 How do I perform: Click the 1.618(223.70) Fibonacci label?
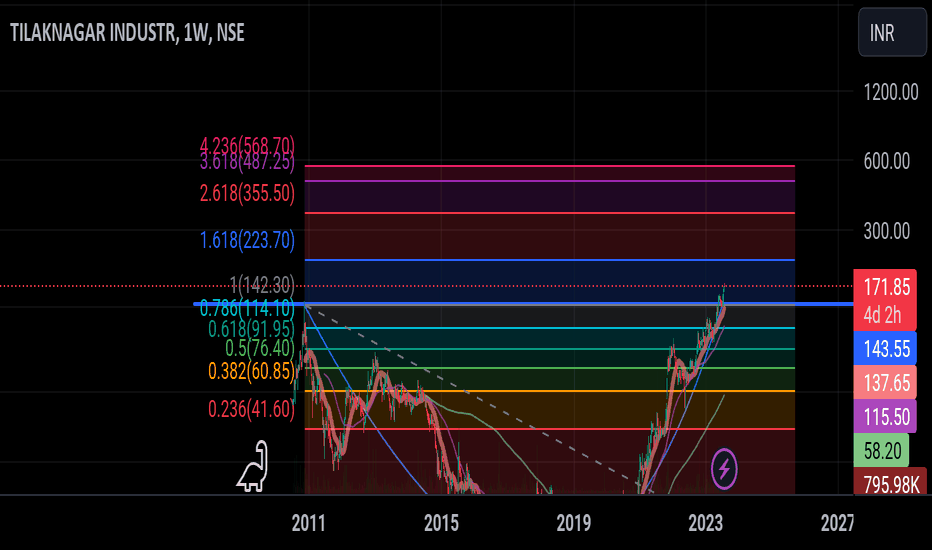coord(247,240)
